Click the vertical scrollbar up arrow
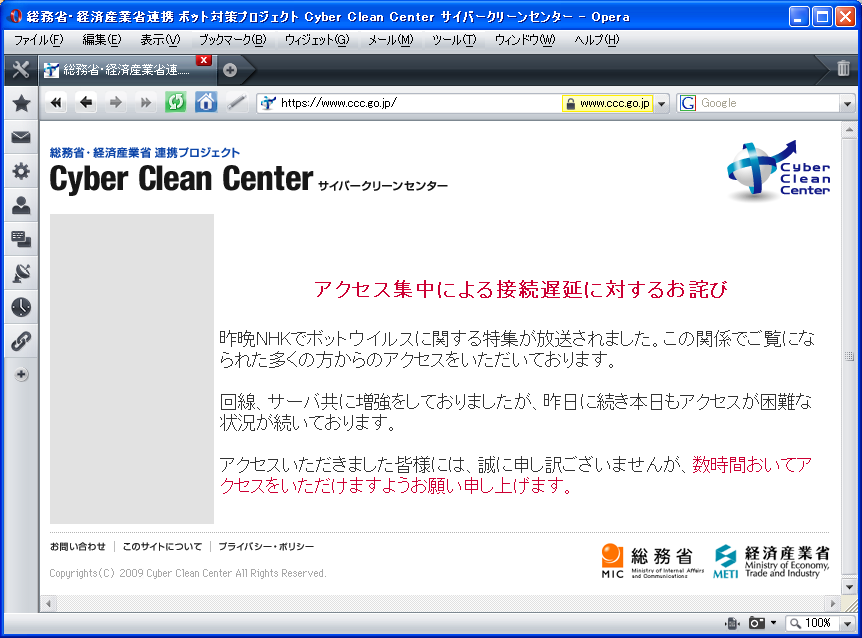Viewport: 862px width, 638px height. click(x=849, y=131)
